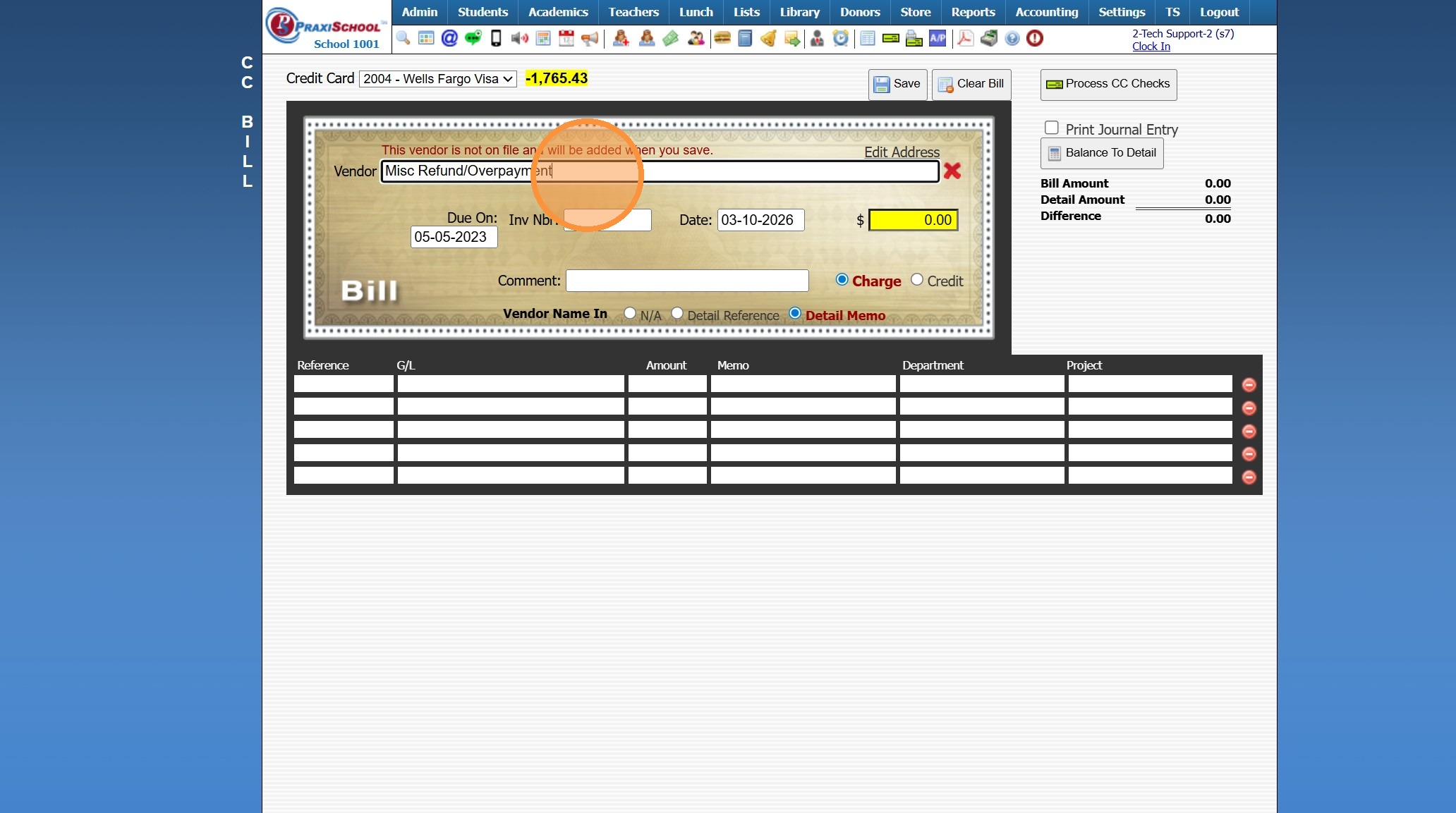Click the Save button
The image size is (1456, 813).
[897, 84]
